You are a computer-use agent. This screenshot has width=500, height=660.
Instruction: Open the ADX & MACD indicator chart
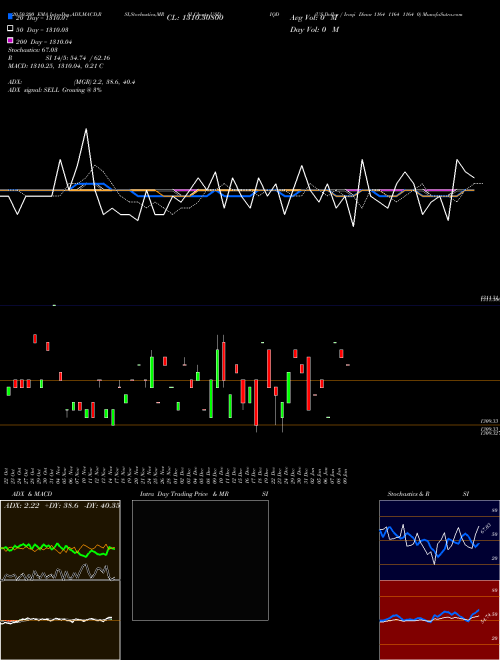pos(60,580)
